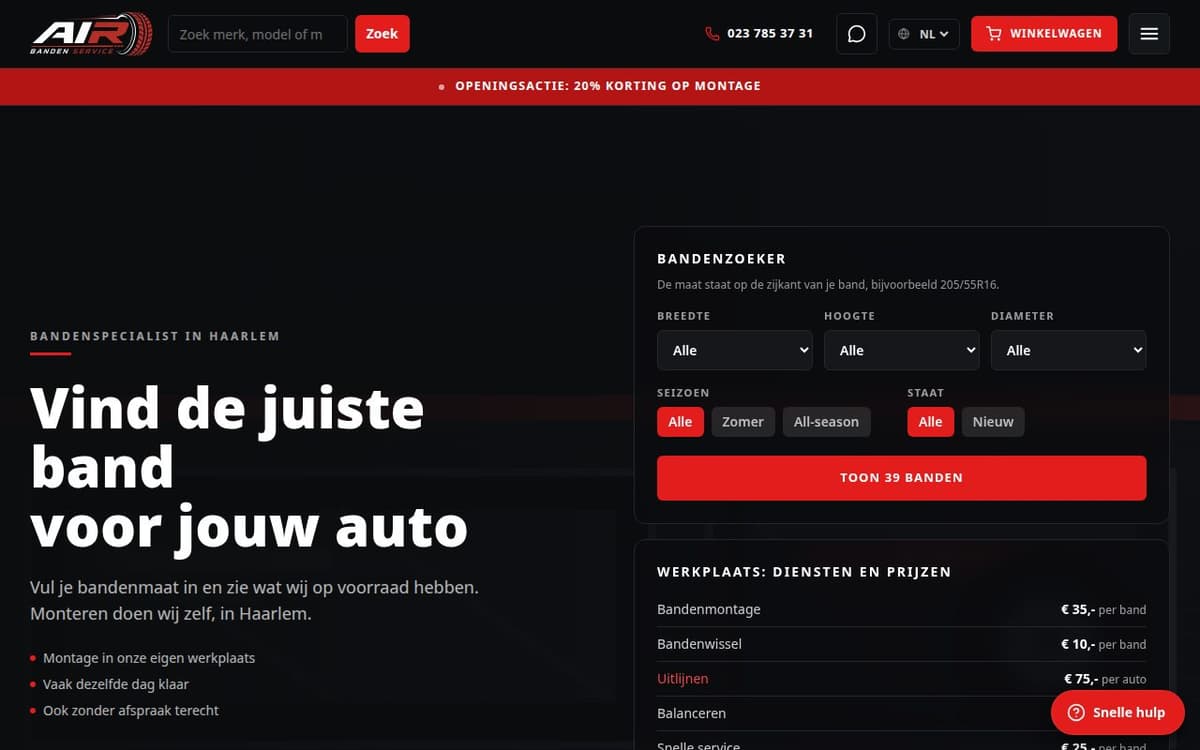This screenshot has height=750, width=1200.
Task: Click the Bandenwissel service row
Action: pyautogui.click(x=902, y=644)
